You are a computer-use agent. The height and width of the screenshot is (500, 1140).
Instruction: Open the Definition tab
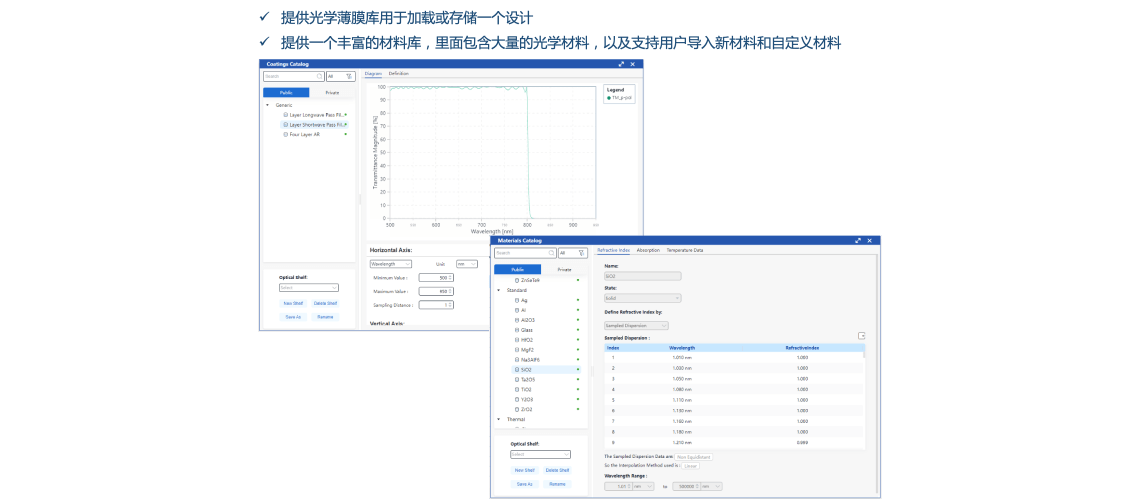point(399,74)
